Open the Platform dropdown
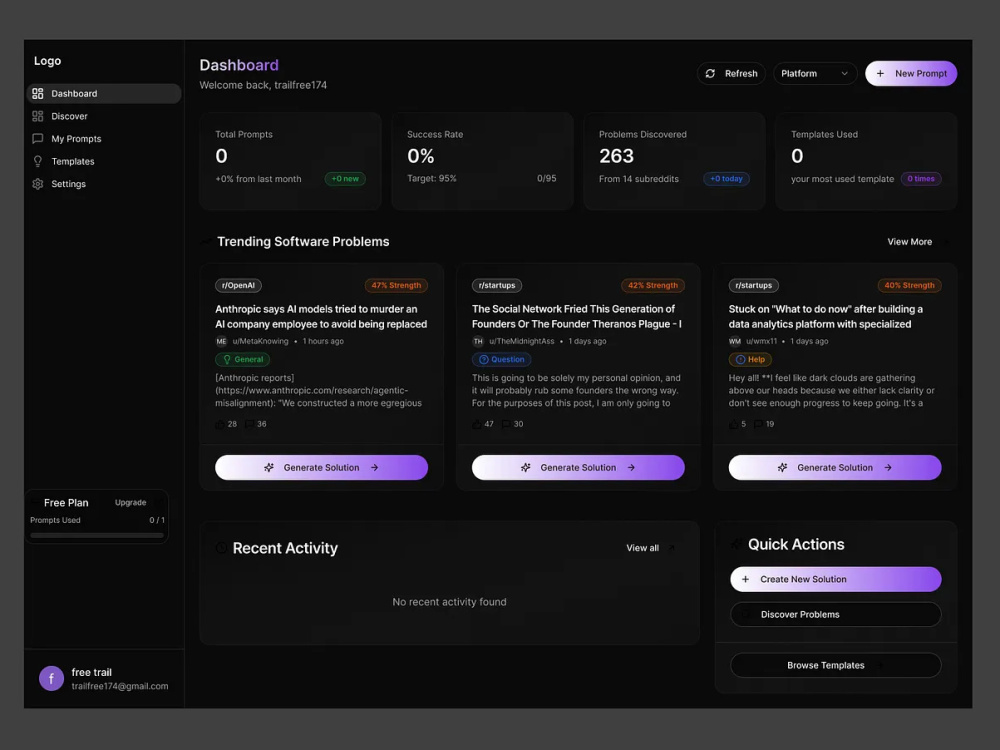The width and height of the screenshot is (1000, 750). [x=814, y=73]
